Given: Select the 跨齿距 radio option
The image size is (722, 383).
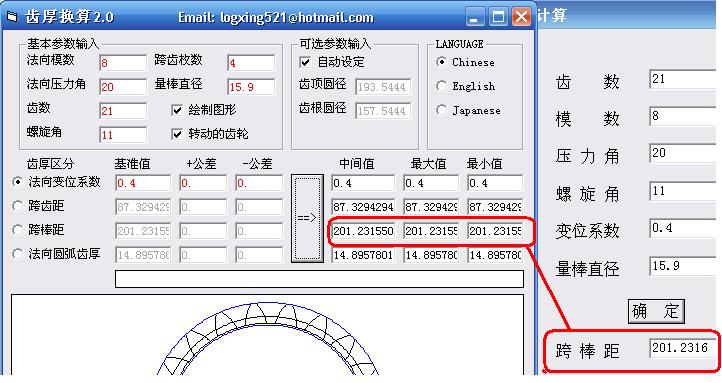Looking at the screenshot, I should click(x=17, y=206).
